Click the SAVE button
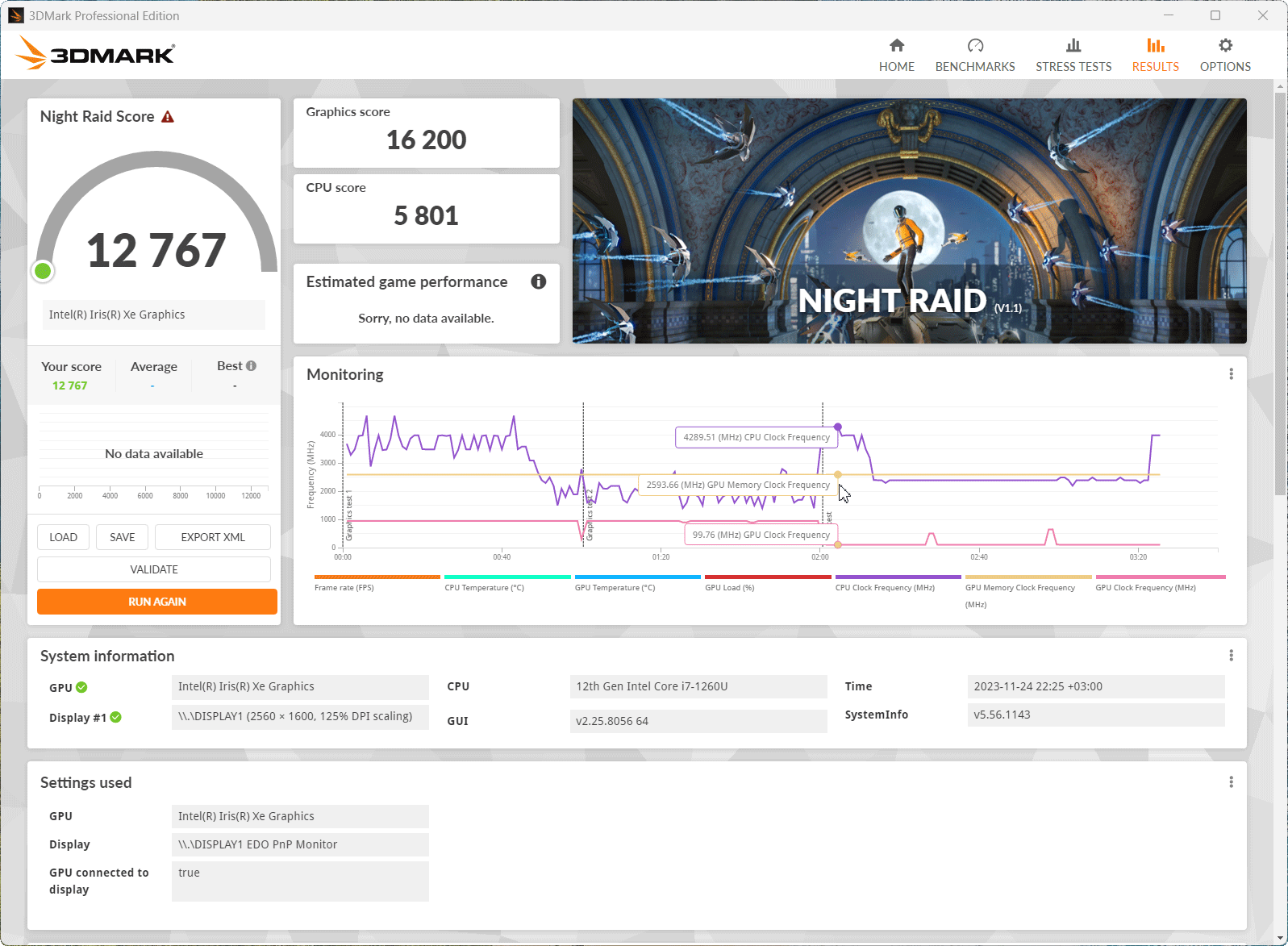 123,537
